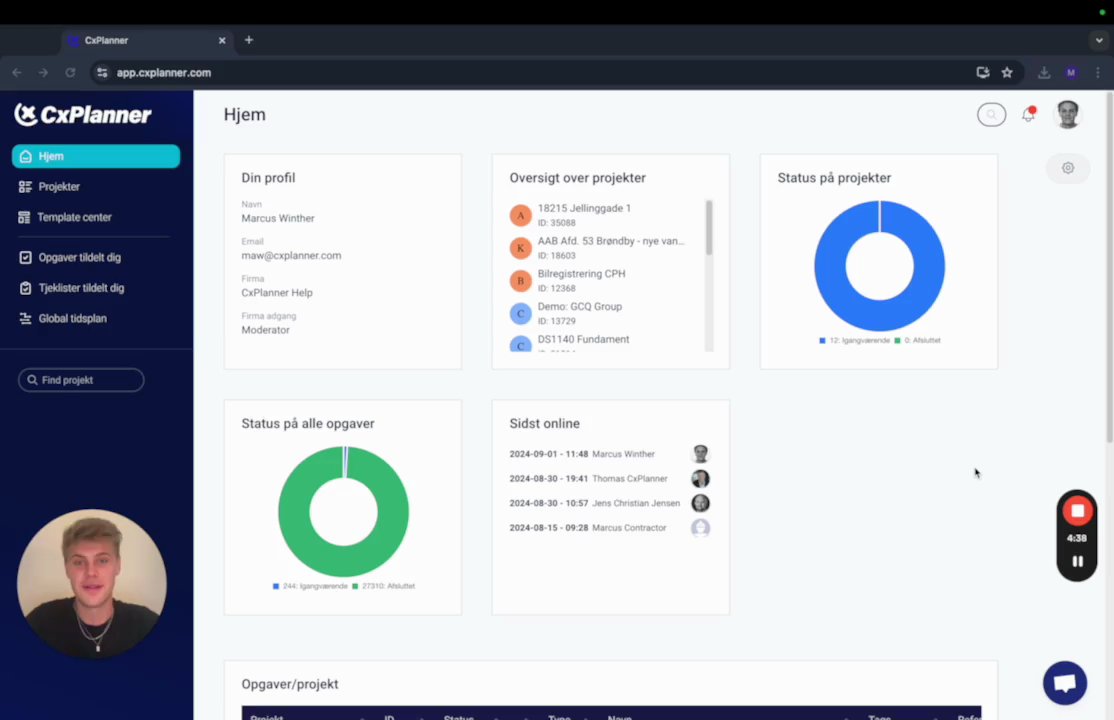Open the Chrome profile M button
Viewport: 1114px width, 720px height.
[1071, 72]
